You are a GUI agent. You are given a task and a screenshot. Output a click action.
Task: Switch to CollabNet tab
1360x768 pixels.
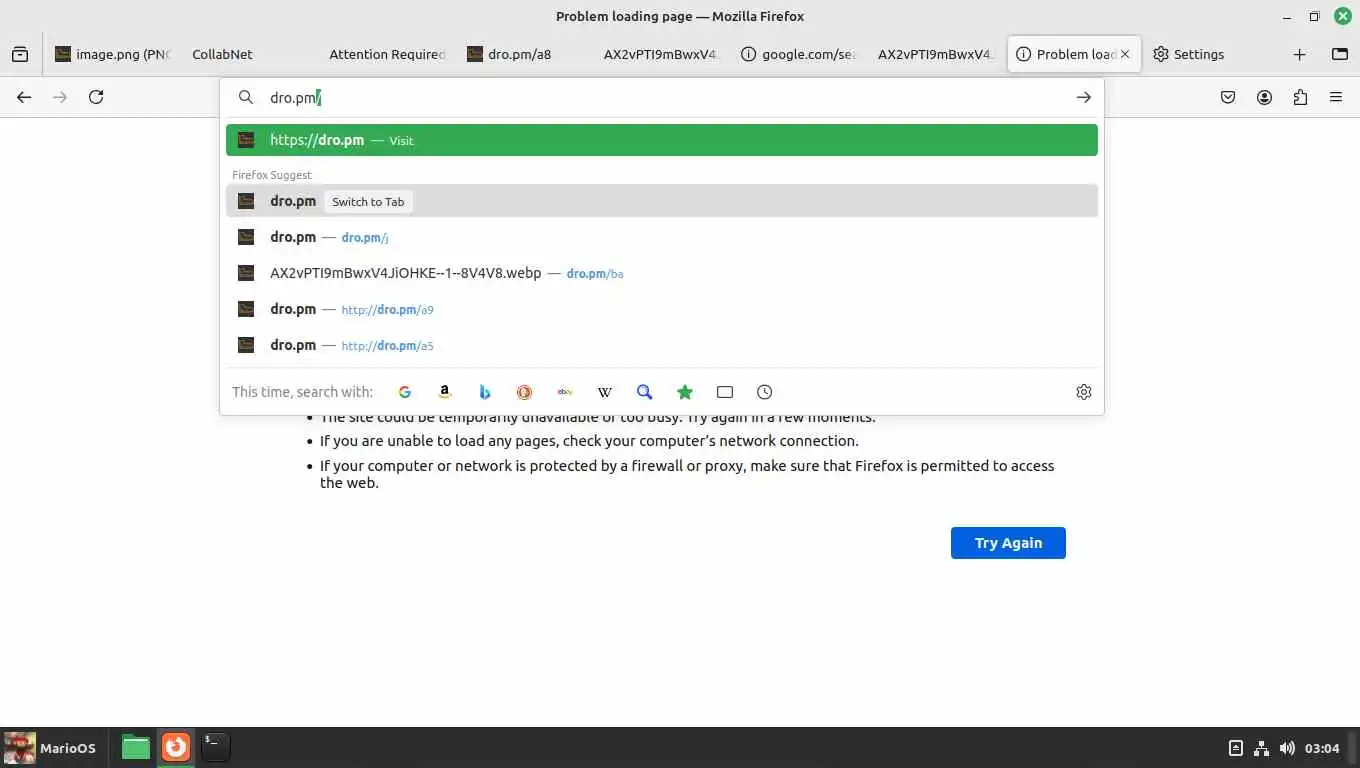pos(248,54)
